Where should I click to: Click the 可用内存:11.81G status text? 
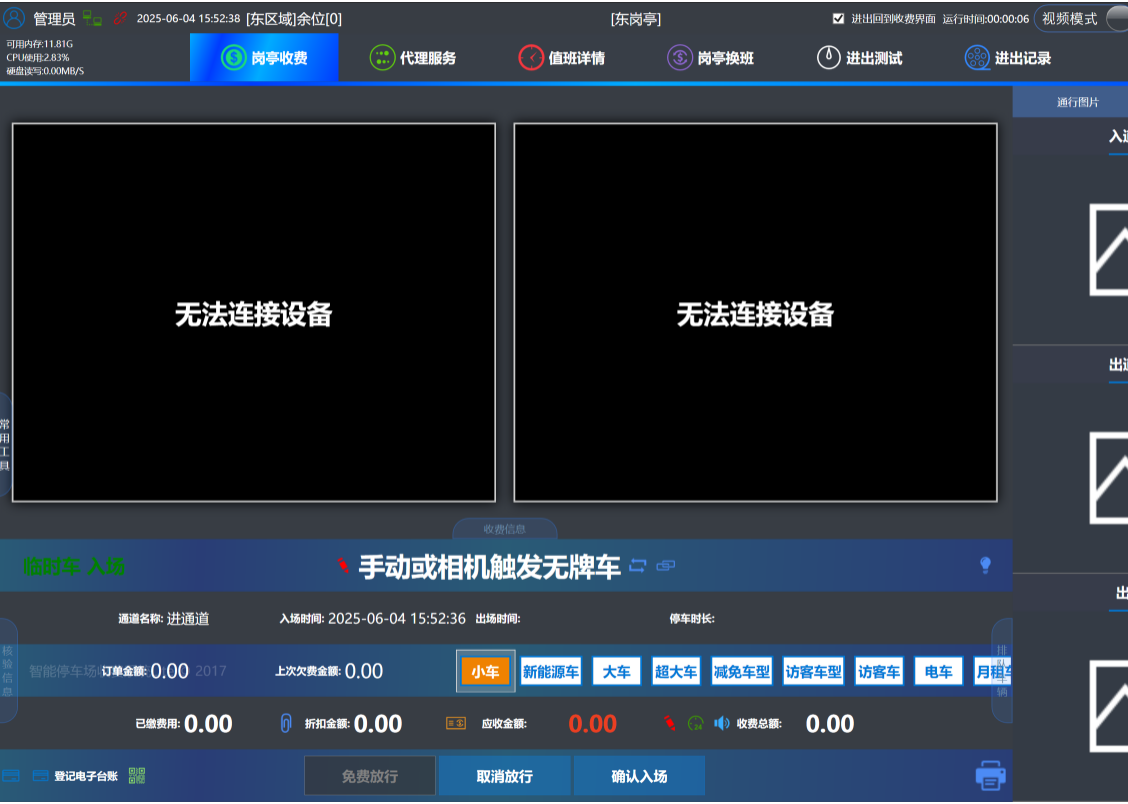click(x=40, y=44)
